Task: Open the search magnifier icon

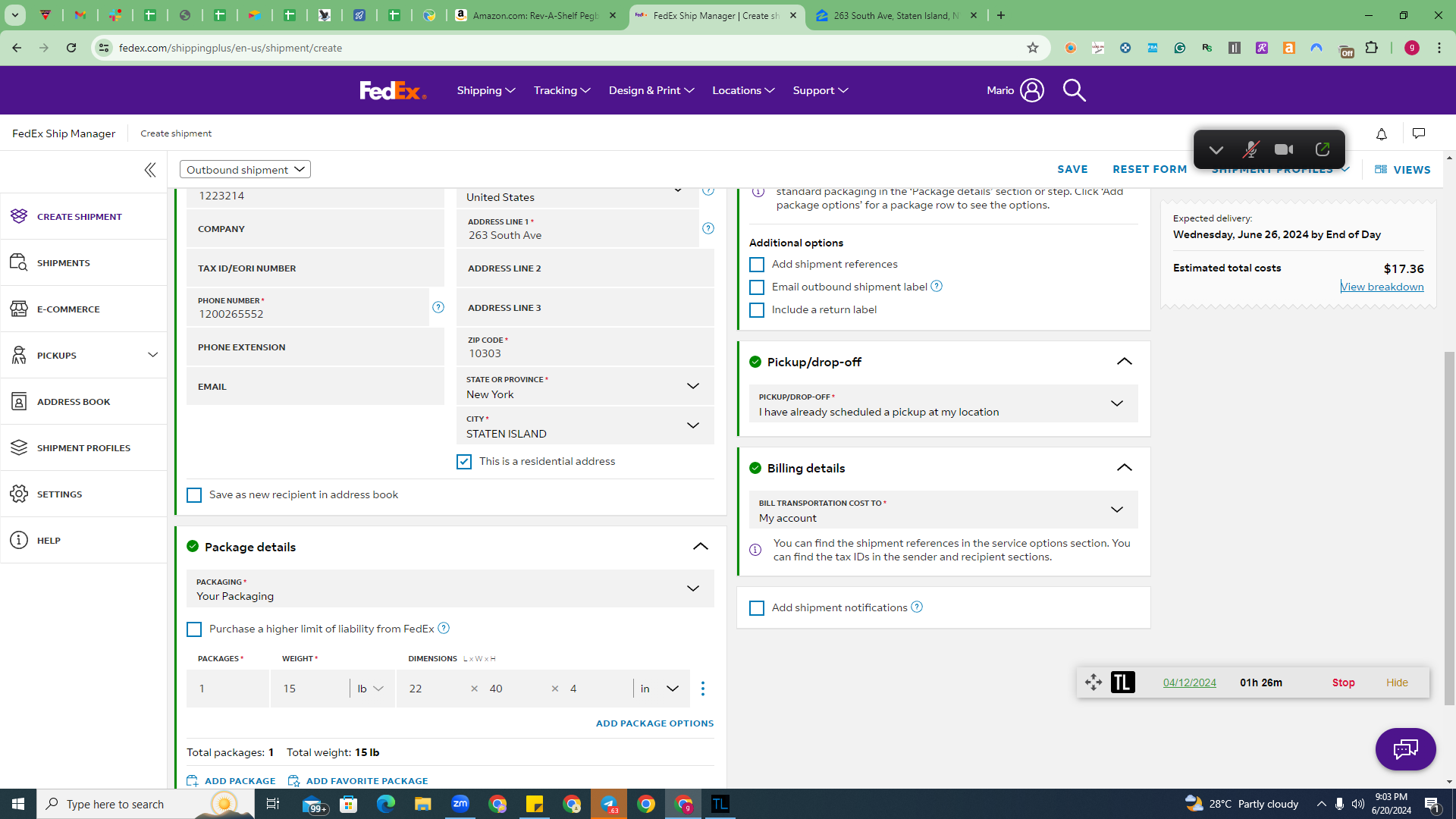Action: tap(1074, 90)
